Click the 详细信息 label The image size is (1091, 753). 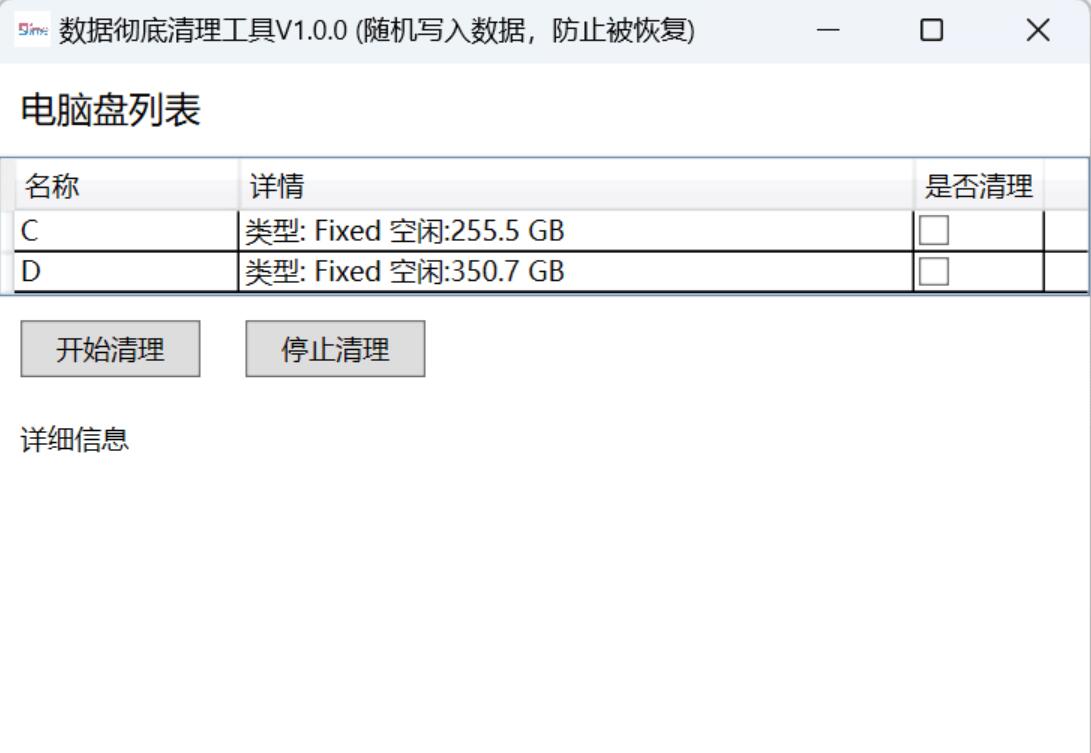pyautogui.click(x=74, y=440)
